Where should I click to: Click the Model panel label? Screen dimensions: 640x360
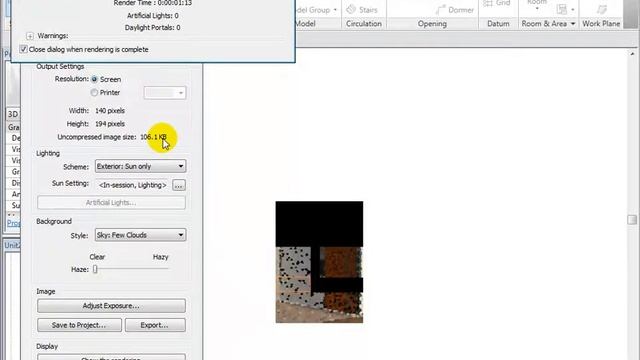point(305,24)
